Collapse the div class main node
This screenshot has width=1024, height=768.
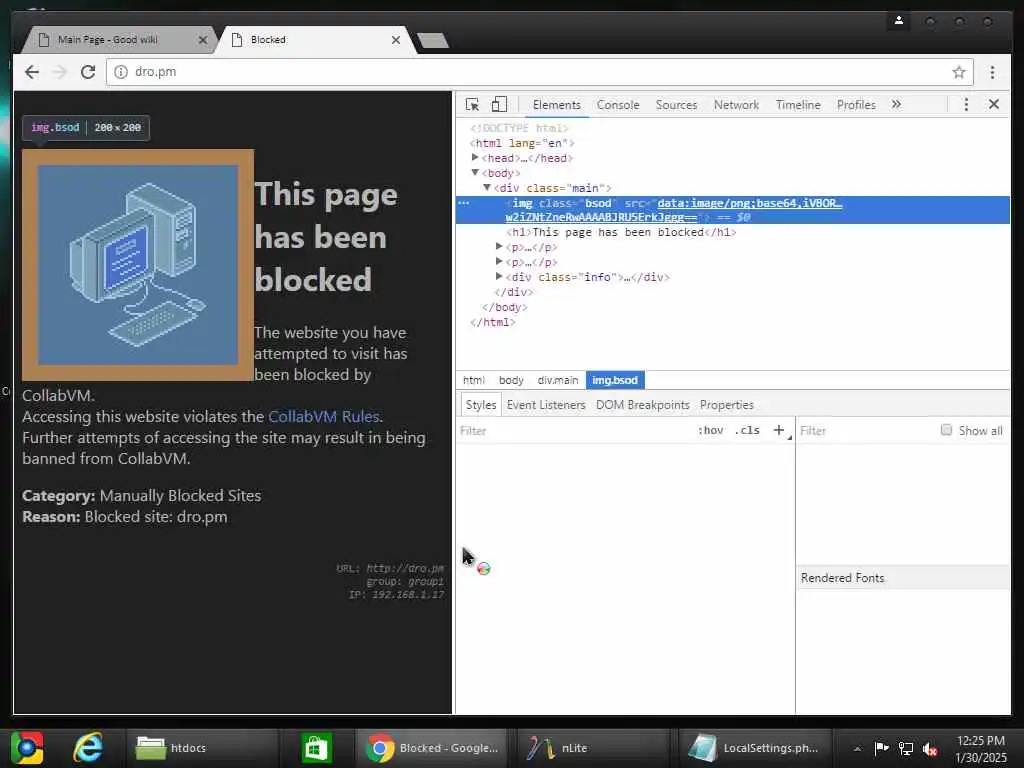(x=487, y=187)
